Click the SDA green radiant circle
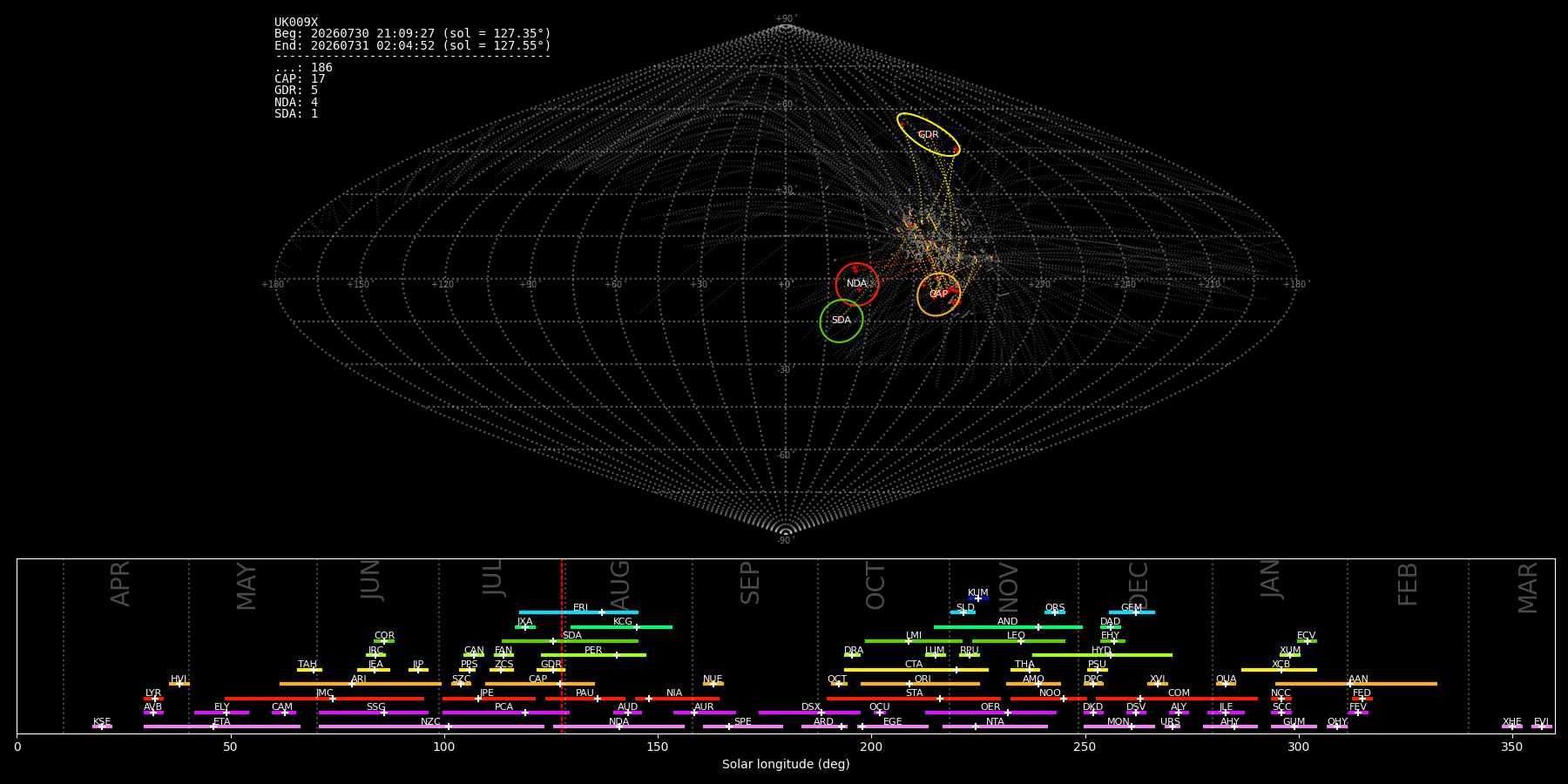 (x=841, y=321)
